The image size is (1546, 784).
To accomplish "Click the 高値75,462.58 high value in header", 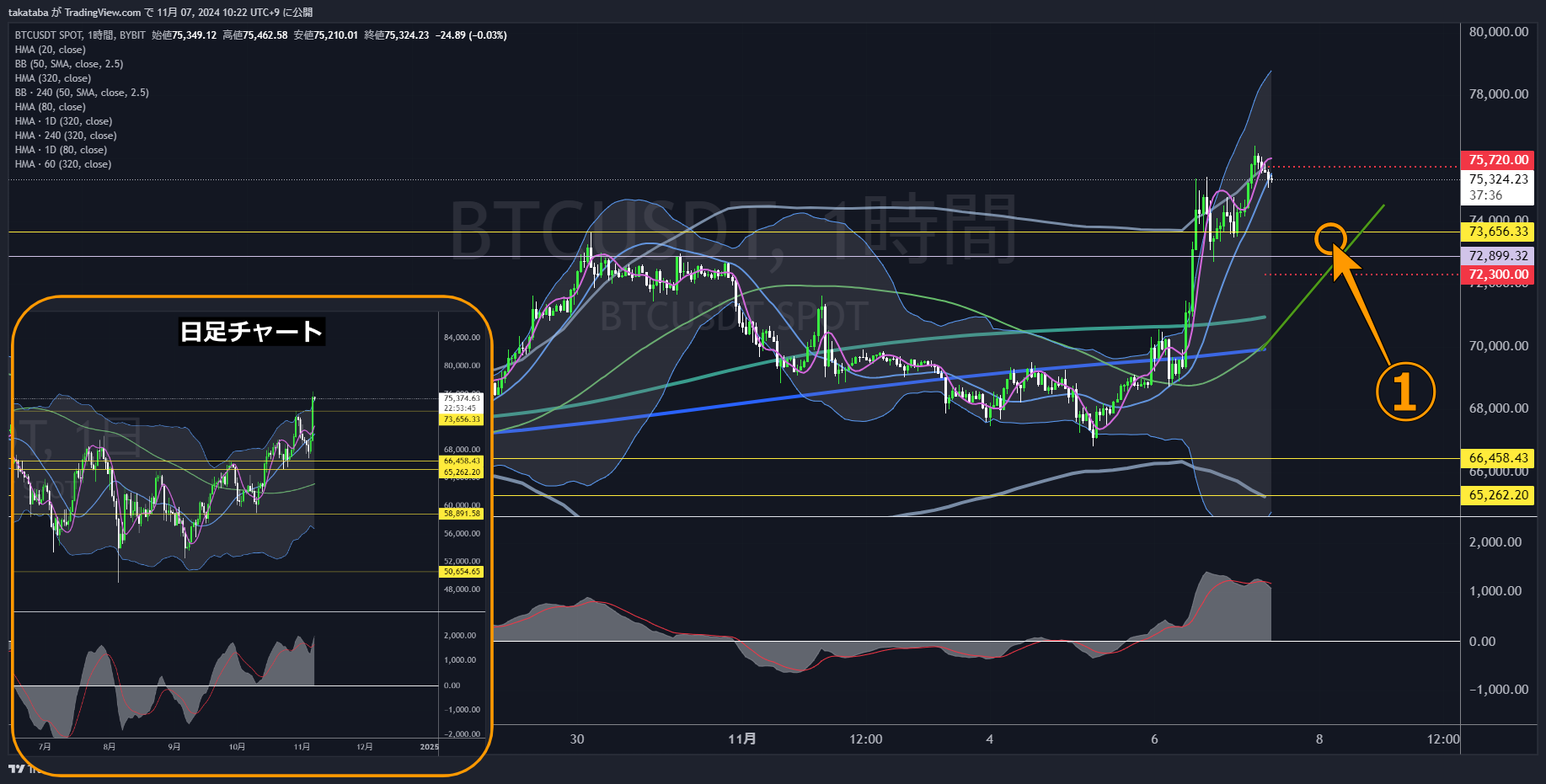I will [x=255, y=35].
